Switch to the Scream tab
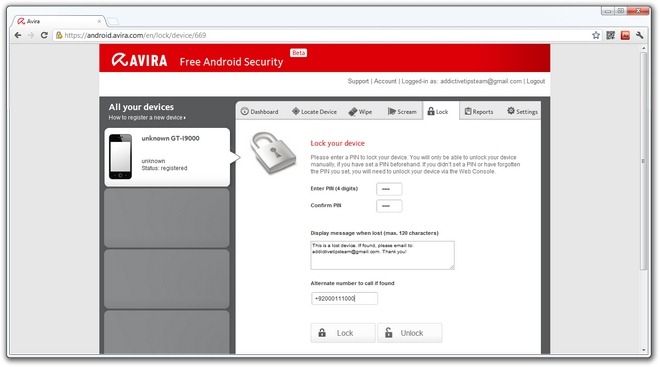The image size is (660, 367). (x=402, y=112)
